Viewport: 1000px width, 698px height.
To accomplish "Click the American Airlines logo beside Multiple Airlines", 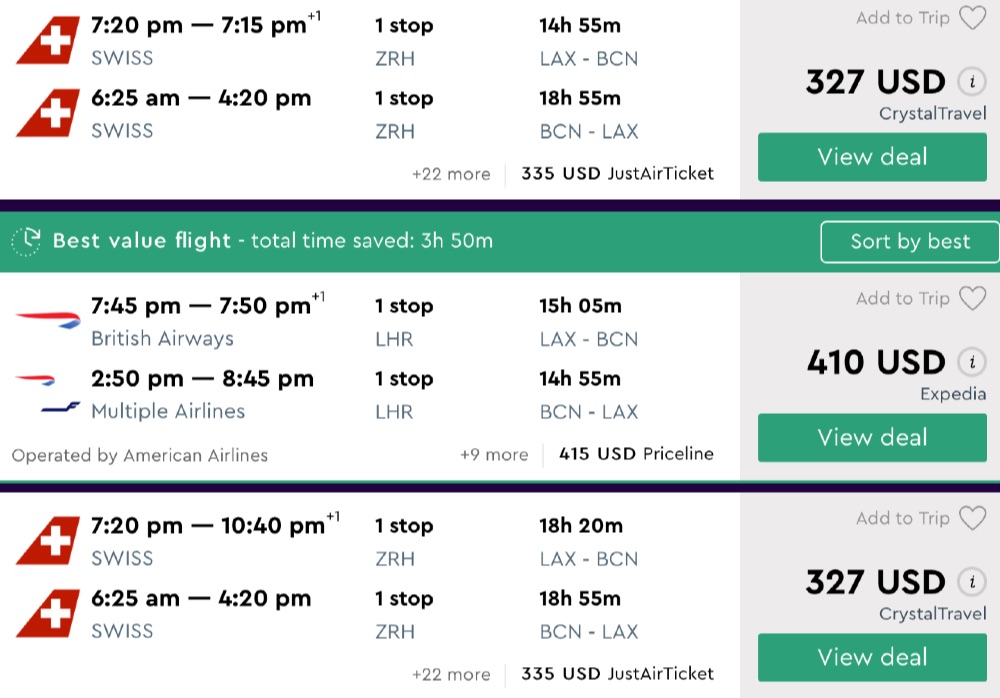I will coord(61,406).
